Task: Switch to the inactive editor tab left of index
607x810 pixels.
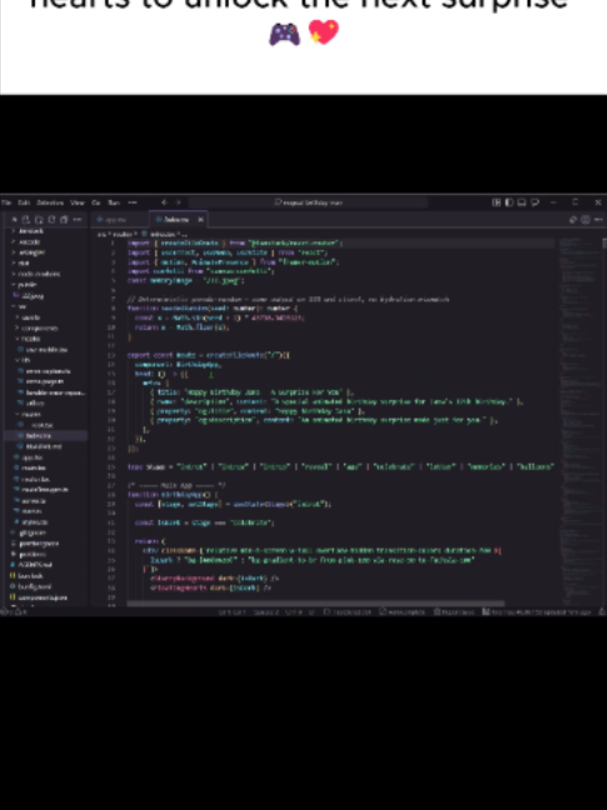Action: [119, 220]
